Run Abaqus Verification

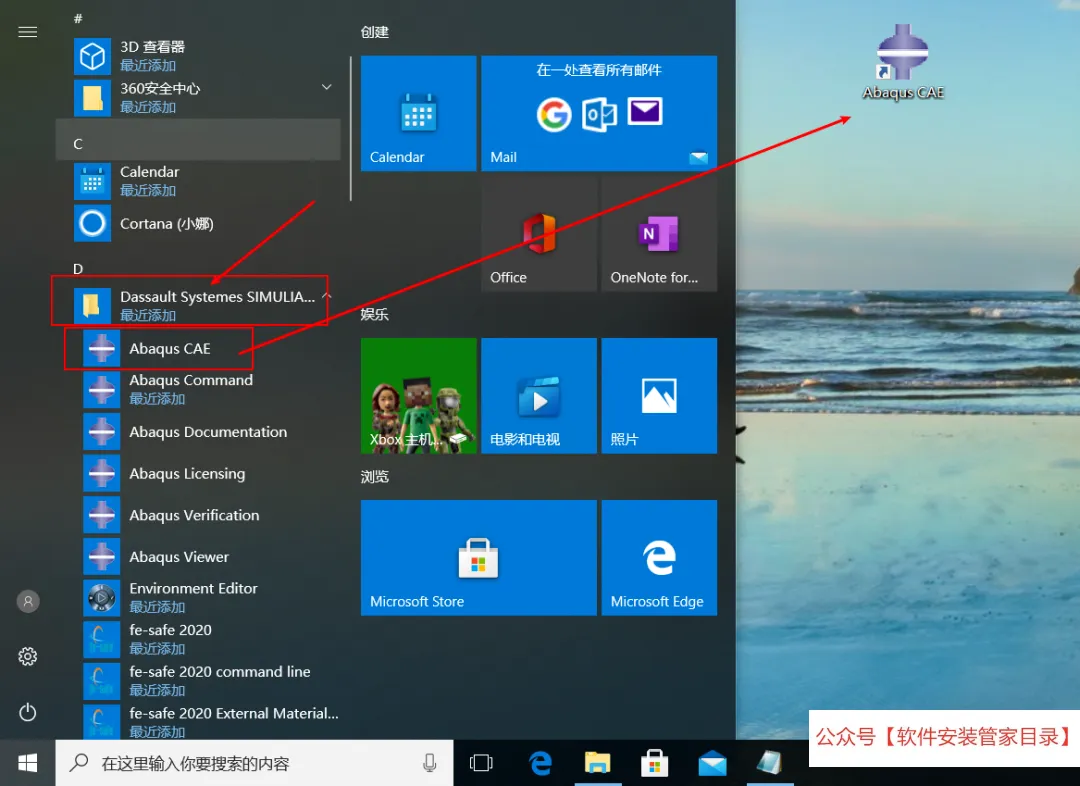pyautogui.click(x=198, y=515)
